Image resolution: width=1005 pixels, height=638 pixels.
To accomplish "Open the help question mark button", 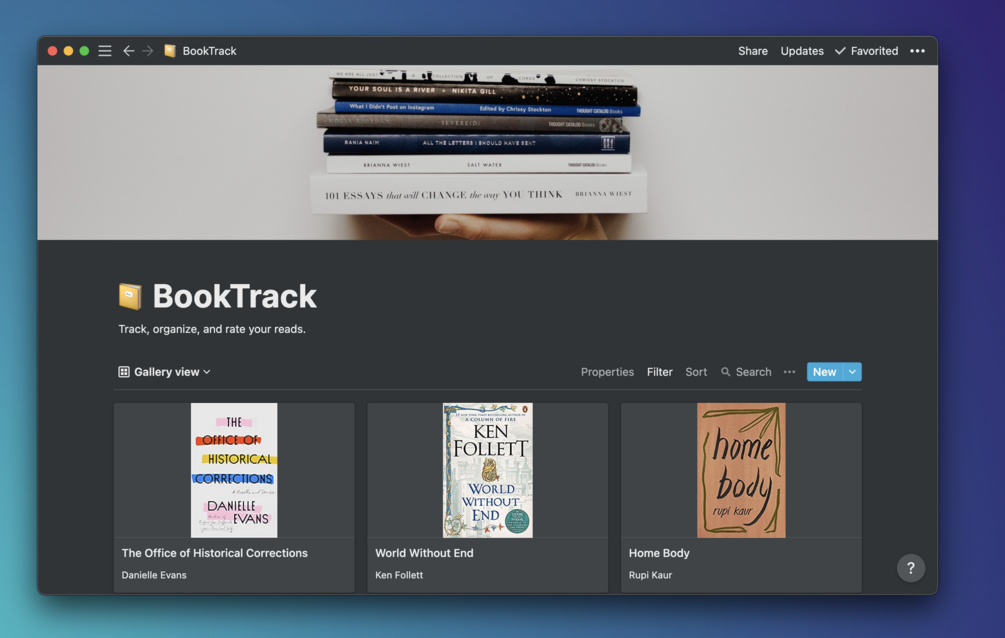I will [910, 568].
